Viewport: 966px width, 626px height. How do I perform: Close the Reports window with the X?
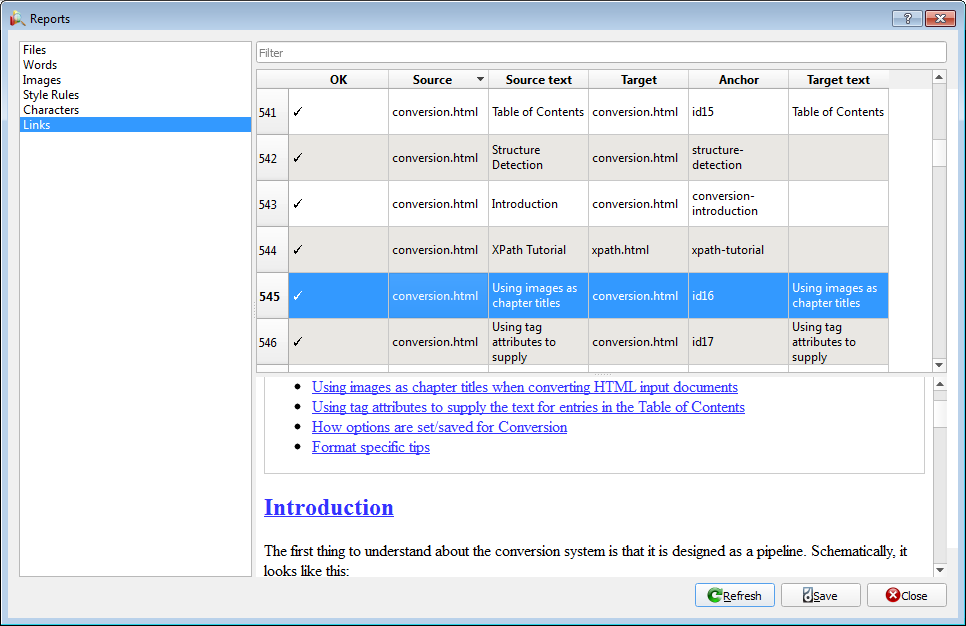pyautogui.click(x=940, y=18)
